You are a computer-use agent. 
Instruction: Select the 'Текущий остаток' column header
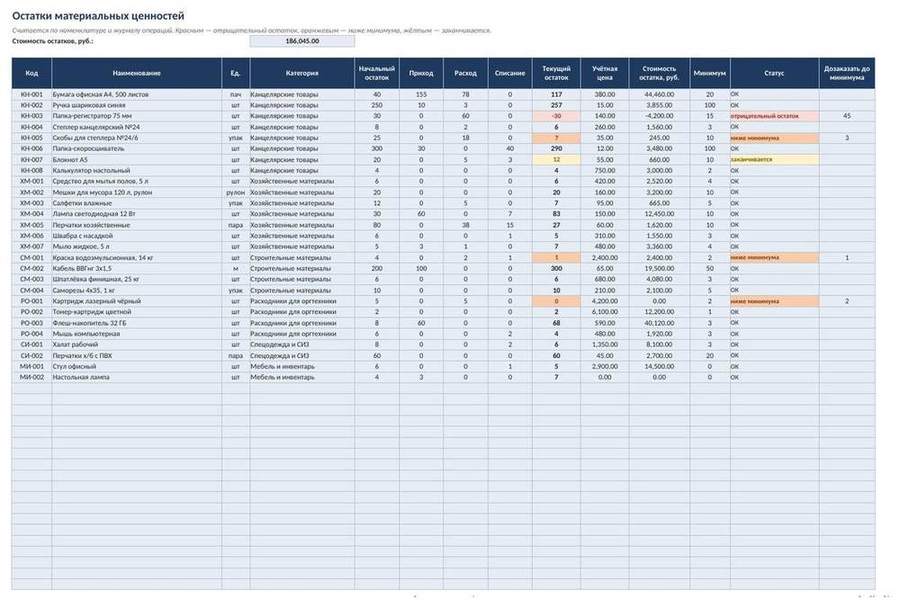pyautogui.click(x=556, y=73)
